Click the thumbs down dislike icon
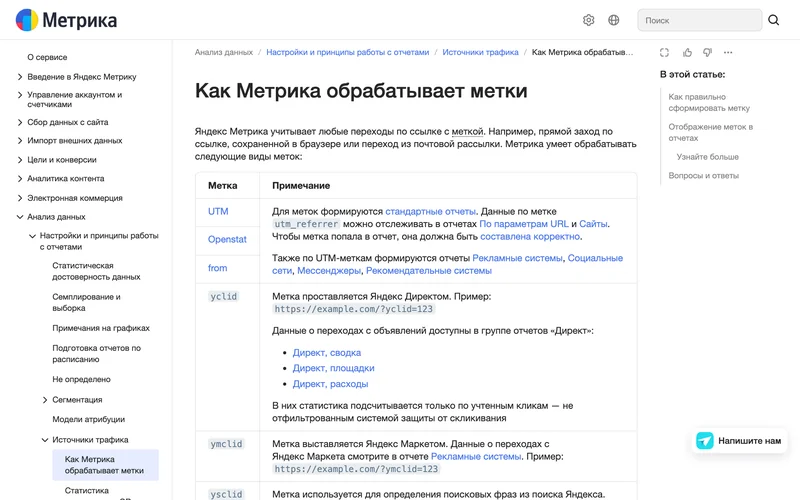Screen dimensions: 800x500 708,53
